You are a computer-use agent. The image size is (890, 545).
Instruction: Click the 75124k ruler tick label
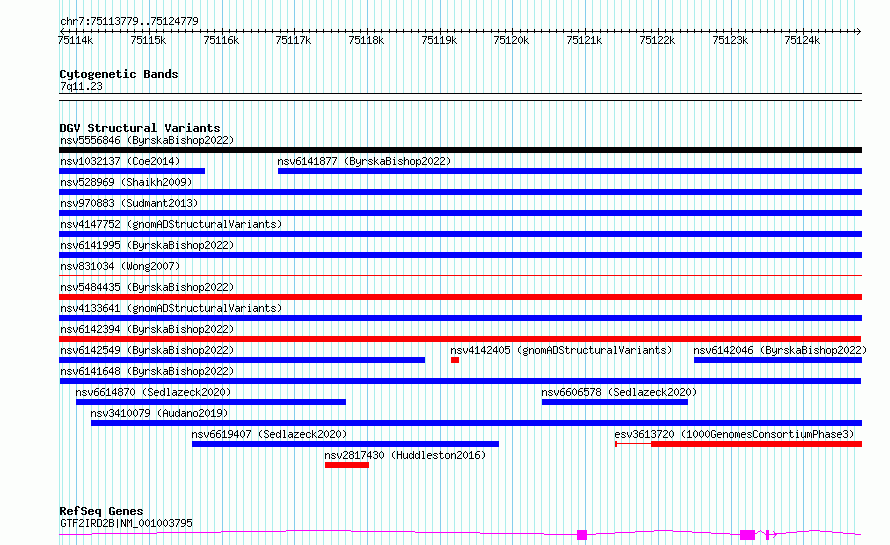tap(802, 40)
